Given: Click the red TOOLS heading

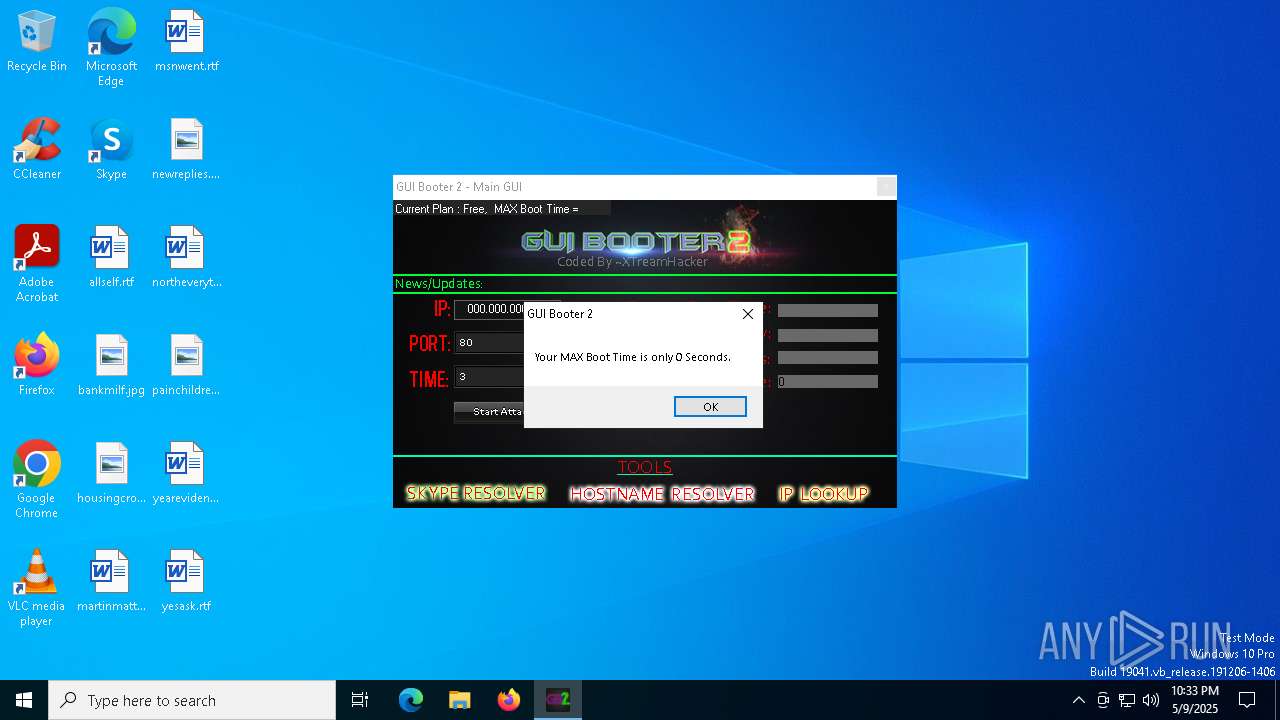Looking at the screenshot, I should tap(645, 467).
